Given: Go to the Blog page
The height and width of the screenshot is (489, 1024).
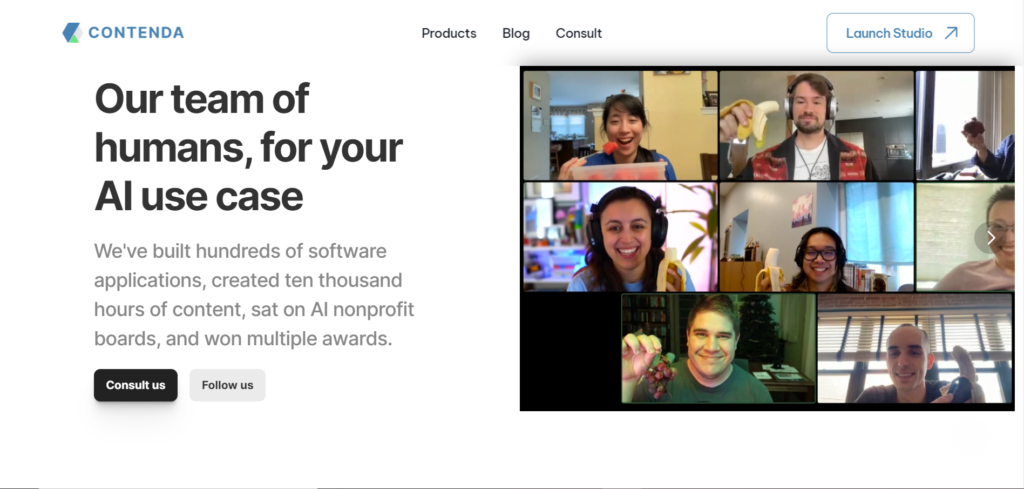Looking at the screenshot, I should point(516,33).
